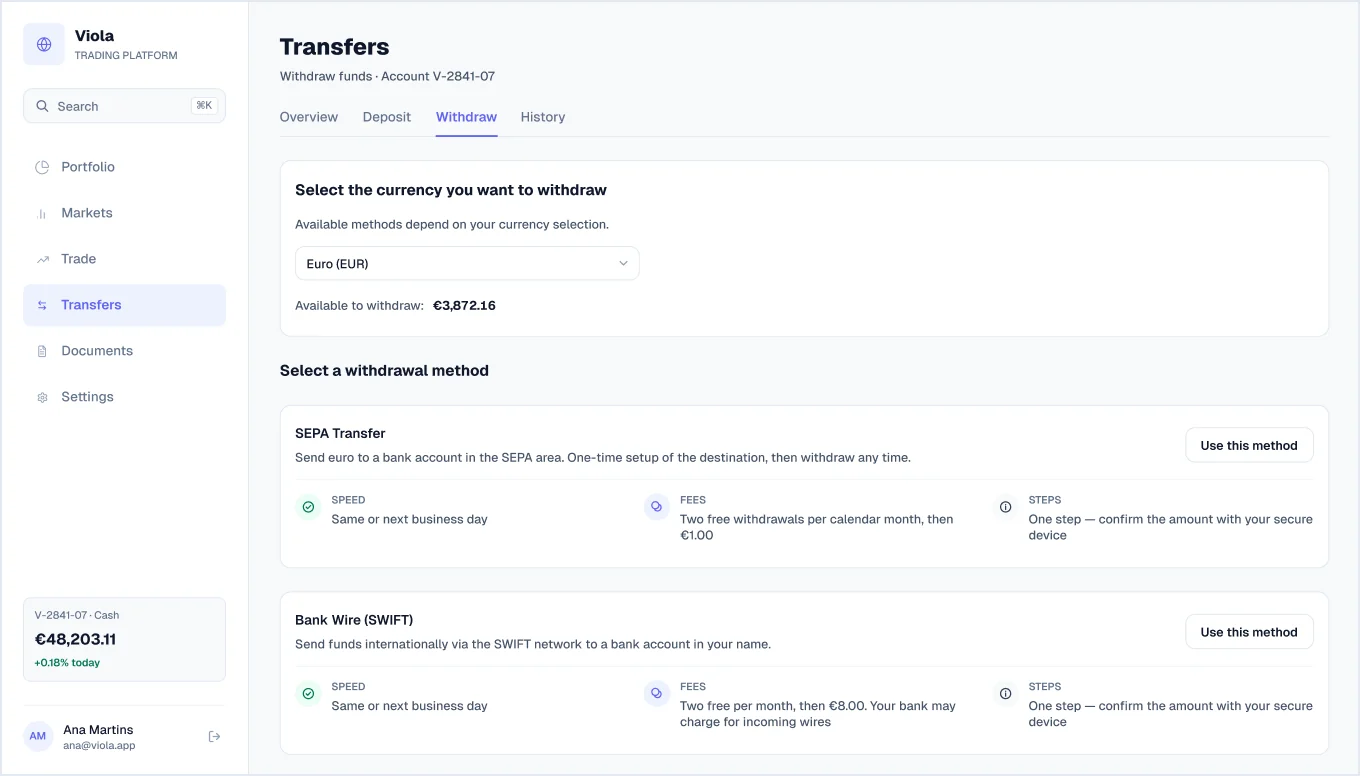Viewport: 1360px width, 776px height.
Task: Click the ana@viola.app email text
Action: (99, 746)
